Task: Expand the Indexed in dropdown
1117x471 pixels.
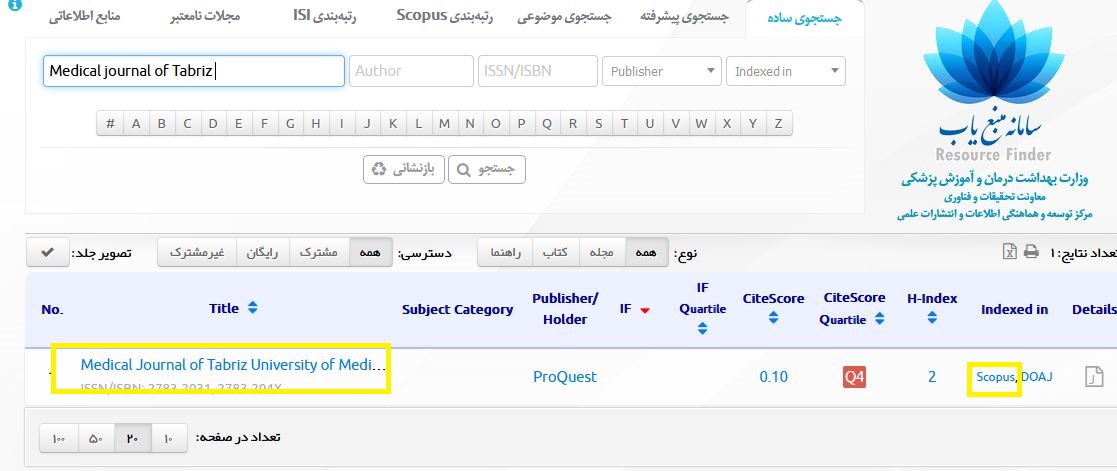Action: click(785, 71)
